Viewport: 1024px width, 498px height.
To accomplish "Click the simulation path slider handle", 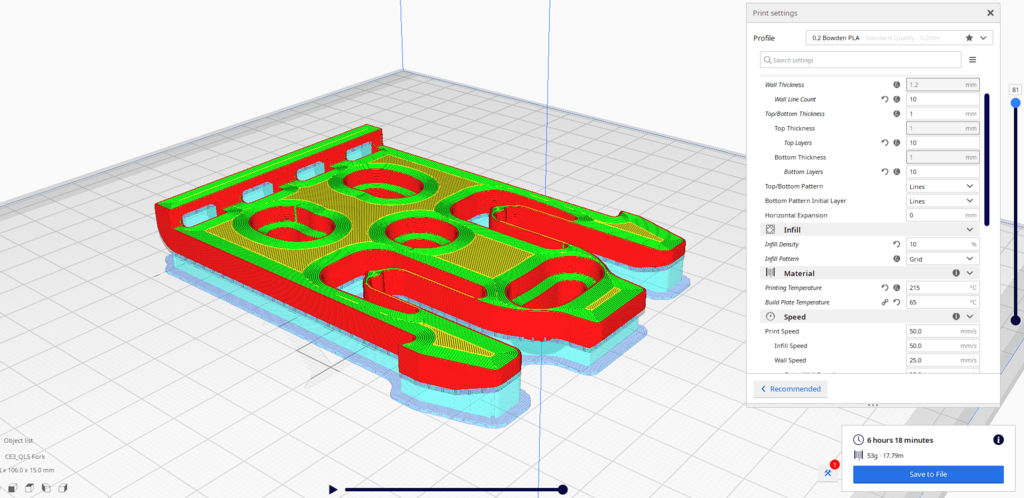I will 562,490.
